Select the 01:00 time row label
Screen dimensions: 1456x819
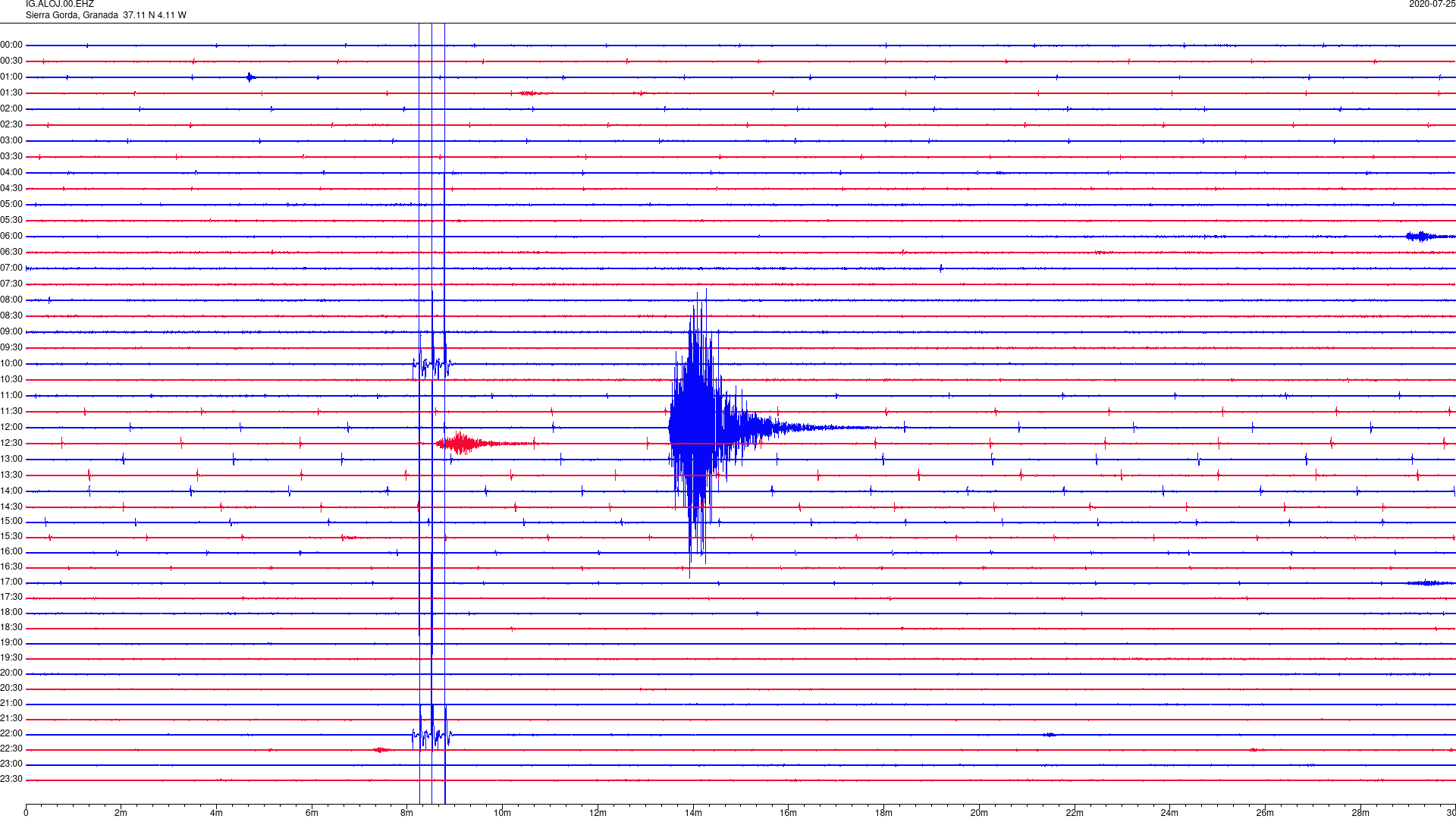(x=11, y=77)
